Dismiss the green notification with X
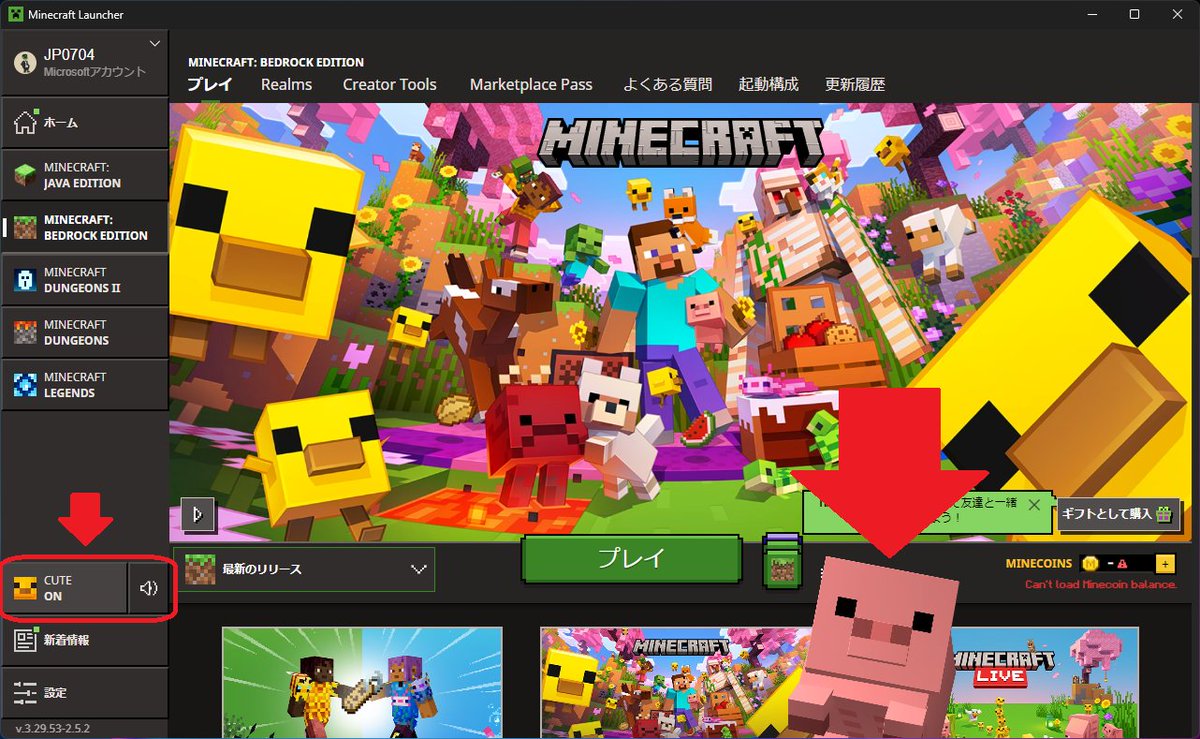Viewport: 1200px width, 739px height. 1035,504
